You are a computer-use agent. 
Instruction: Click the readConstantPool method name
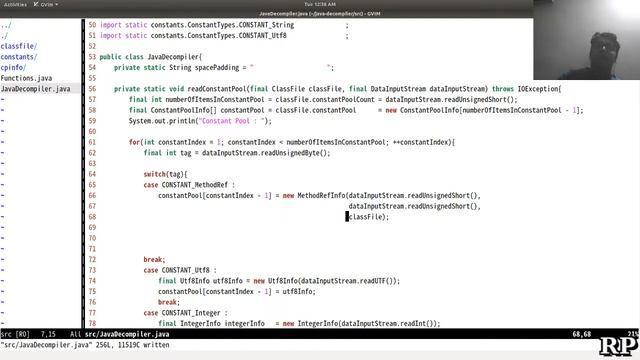point(217,89)
